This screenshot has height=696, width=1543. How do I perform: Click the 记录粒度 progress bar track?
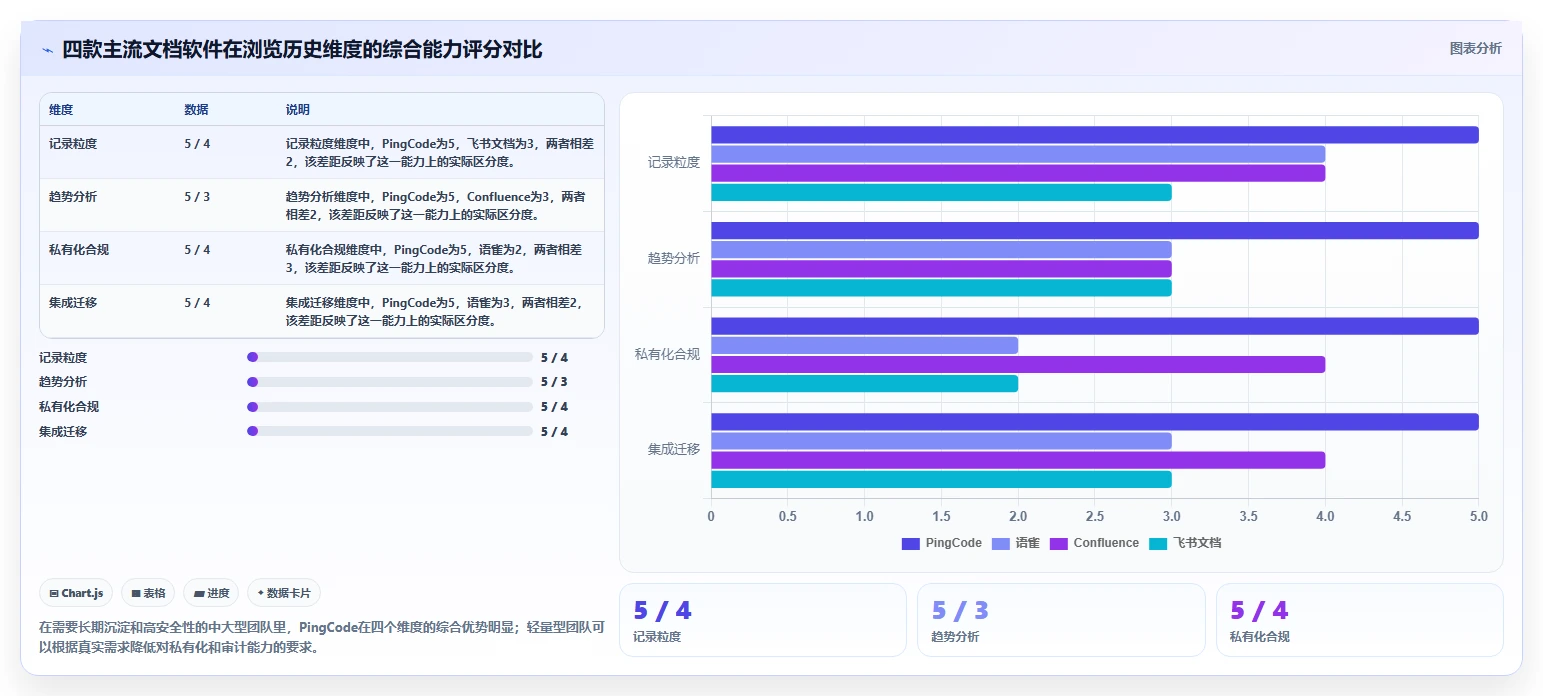pos(390,357)
